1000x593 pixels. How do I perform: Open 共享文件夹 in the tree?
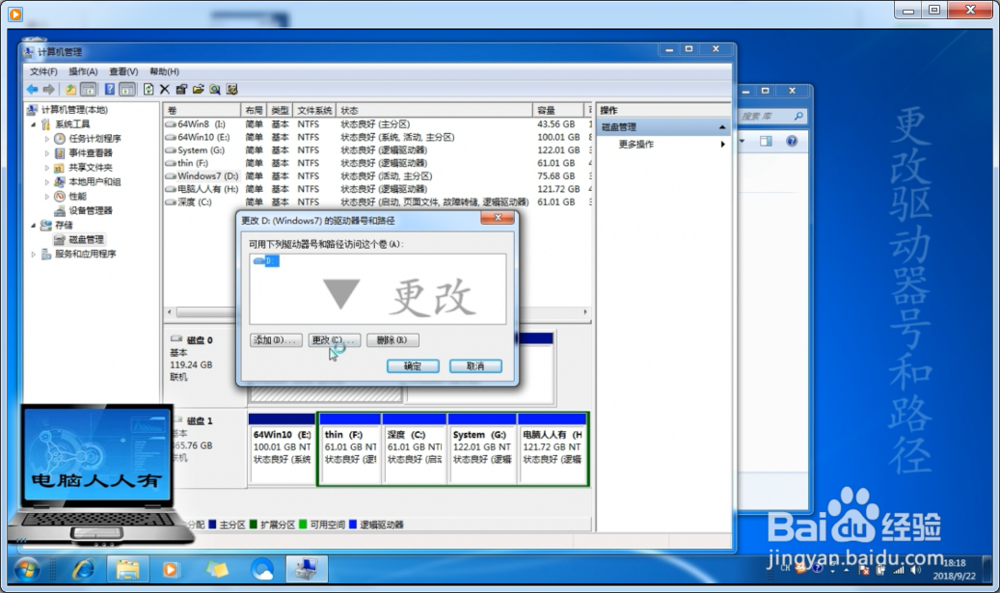(91, 167)
